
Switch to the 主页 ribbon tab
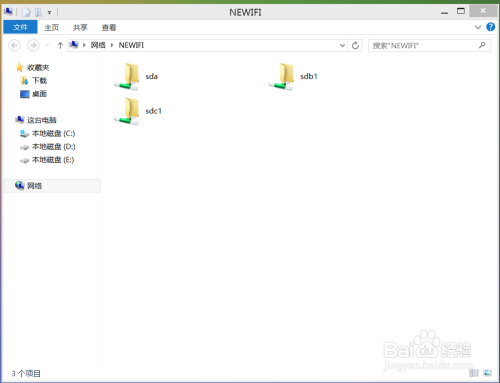coord(52,27)
